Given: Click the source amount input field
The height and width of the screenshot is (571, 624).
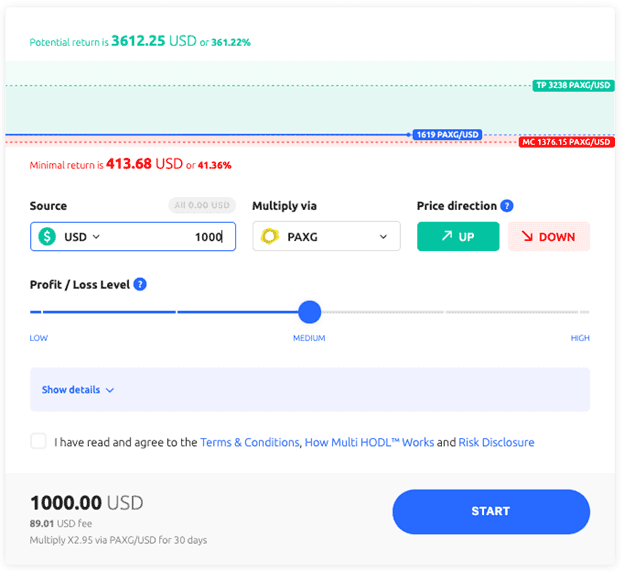Looking at the screenshot, I should click(x=170, y=237).
